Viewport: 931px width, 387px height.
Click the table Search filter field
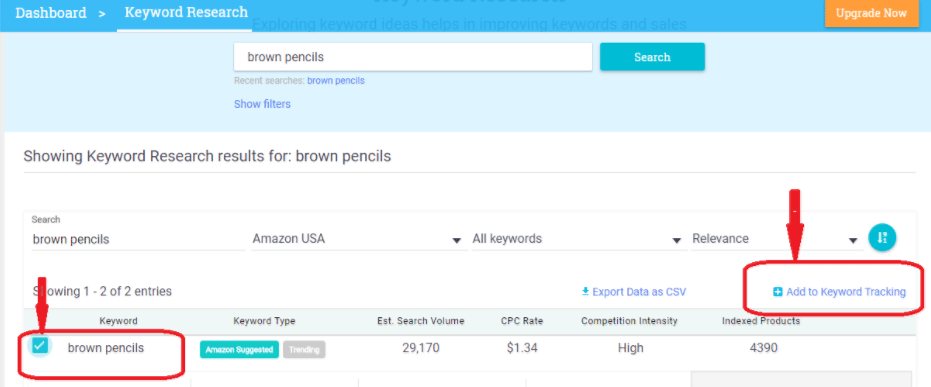coord(138,239)
